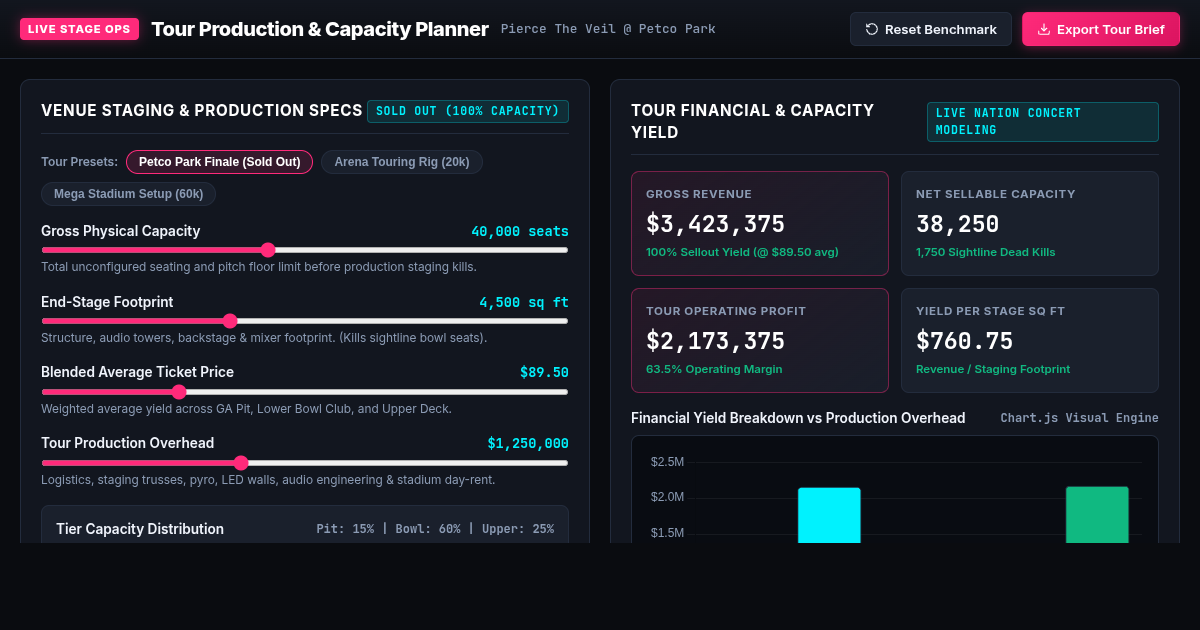Click the SOLD OUT (100% CAPACITY) badge
The image size is (1200, 630).
coord(468,111)
